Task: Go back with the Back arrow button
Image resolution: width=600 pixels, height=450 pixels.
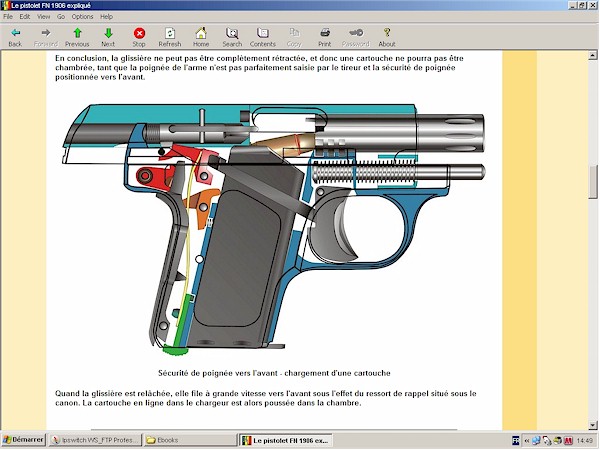Action: (15, 37)
